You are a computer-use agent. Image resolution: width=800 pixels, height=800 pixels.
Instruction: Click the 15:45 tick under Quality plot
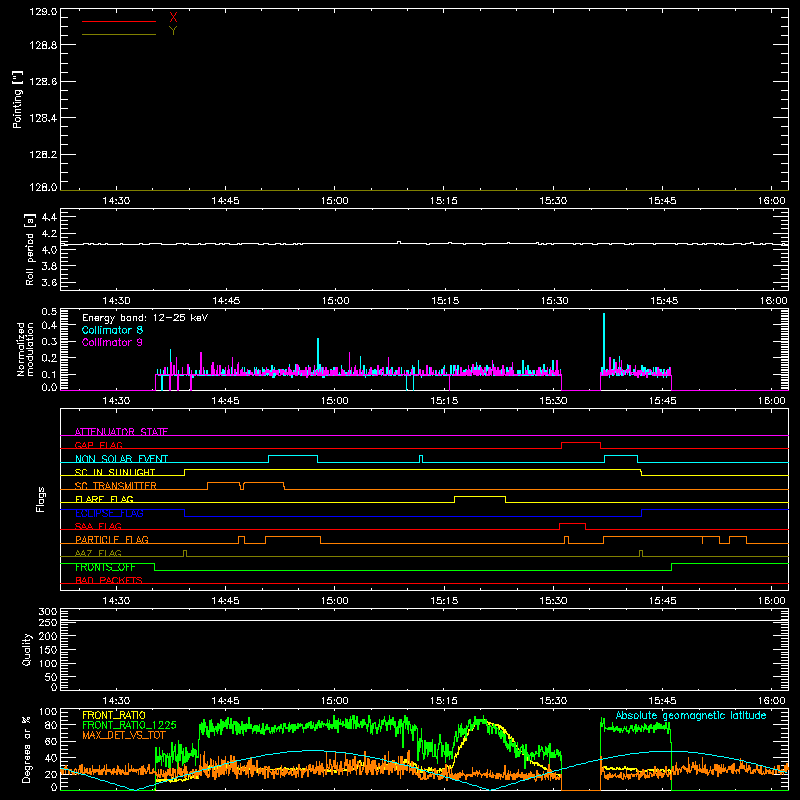[x=663, y=701]
